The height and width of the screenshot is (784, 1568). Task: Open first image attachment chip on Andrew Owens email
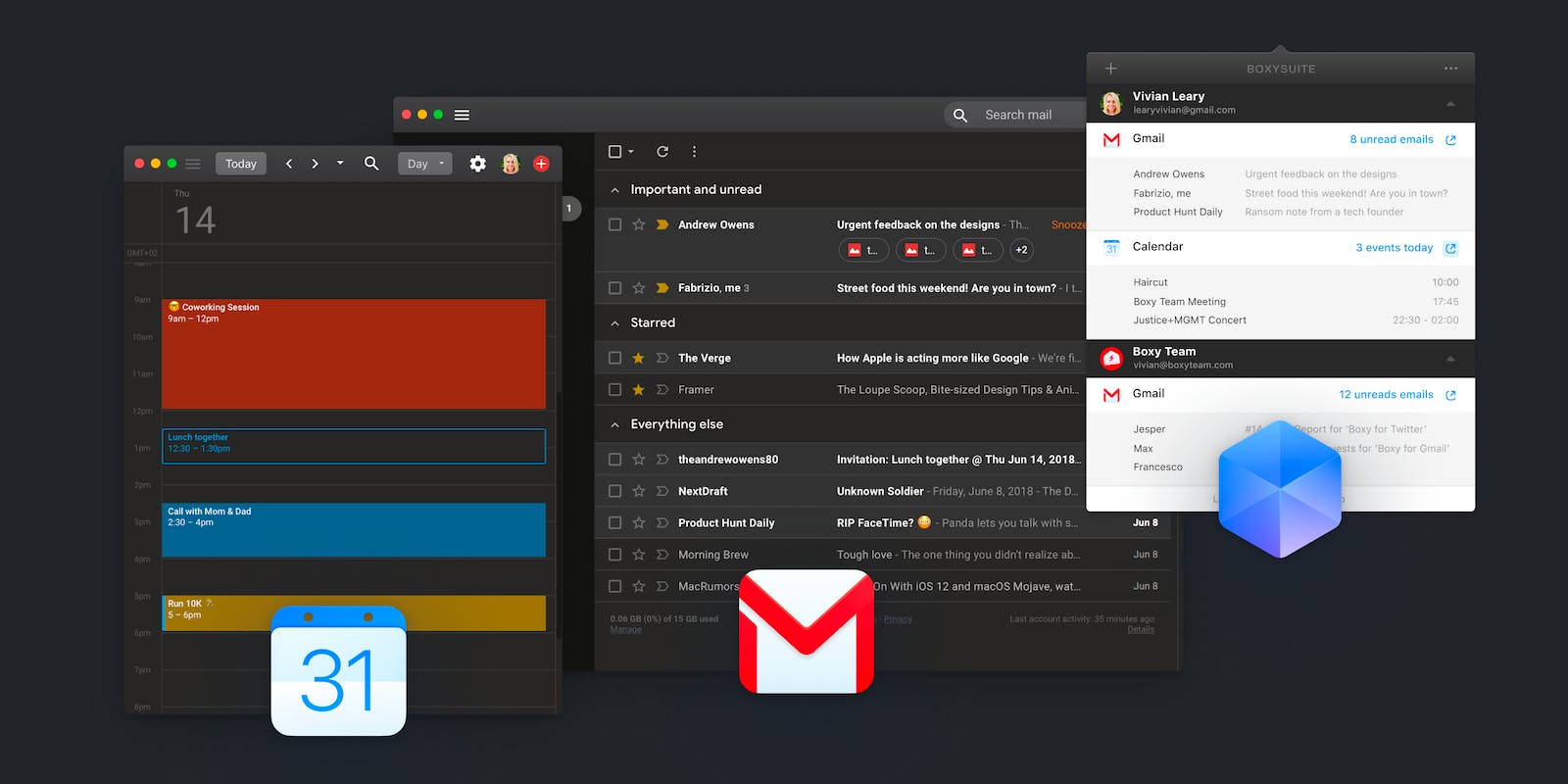click(863, 250)
